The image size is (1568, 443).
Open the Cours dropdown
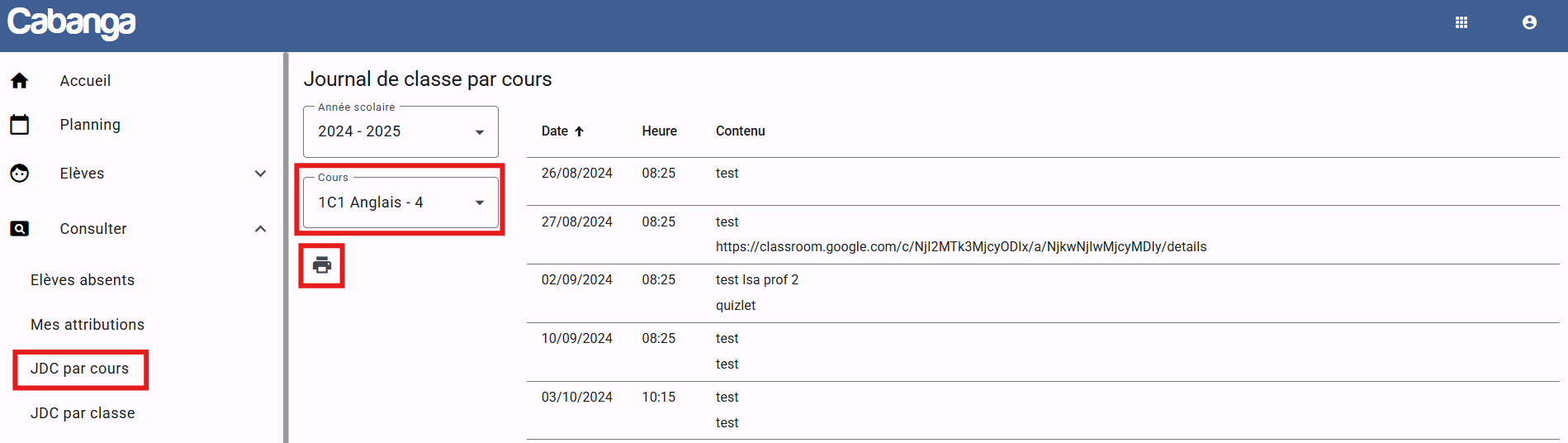[400, 202]
